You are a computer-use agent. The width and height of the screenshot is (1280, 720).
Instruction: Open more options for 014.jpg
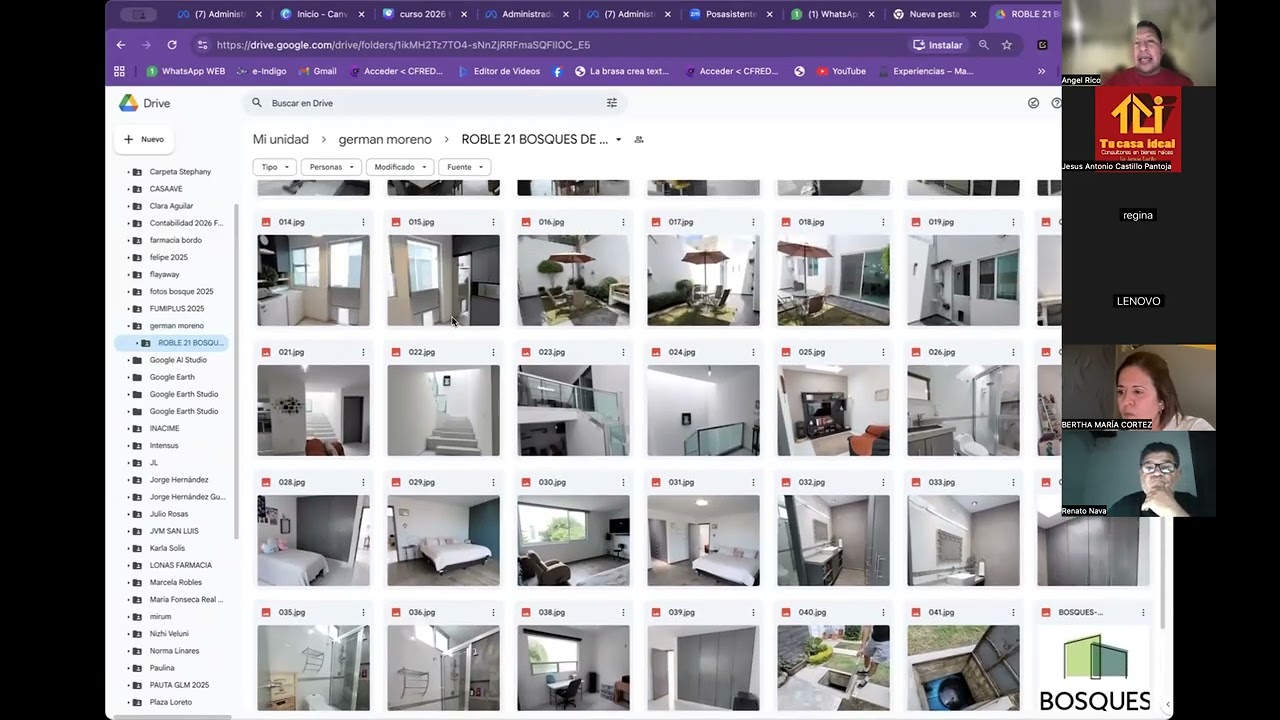coord(363,222)
